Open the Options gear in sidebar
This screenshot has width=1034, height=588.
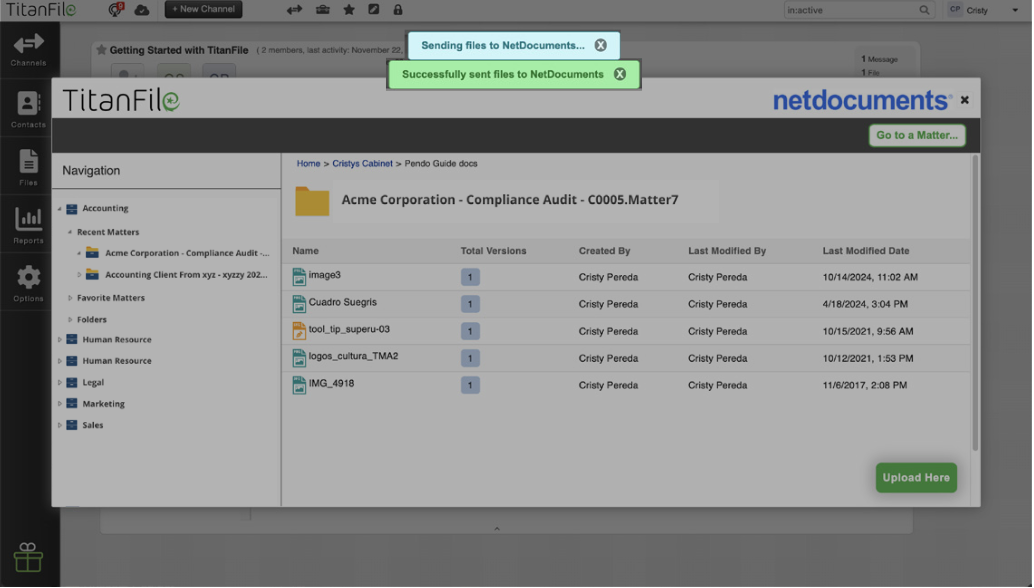coord(28,283)
